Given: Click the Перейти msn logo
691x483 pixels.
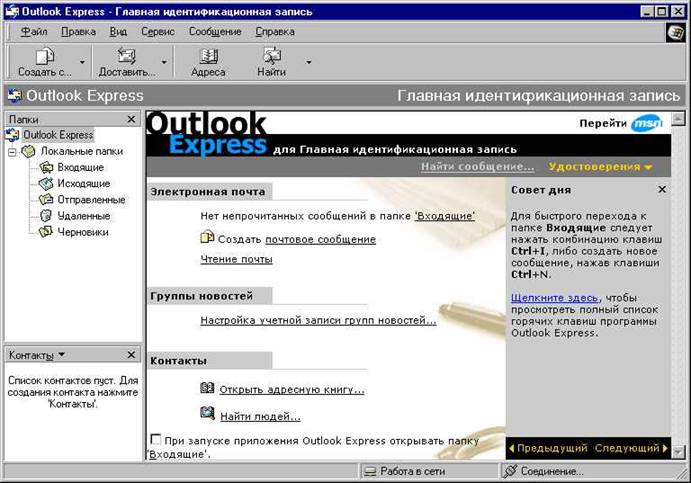Looking at the screenshot, I should 646,123.
